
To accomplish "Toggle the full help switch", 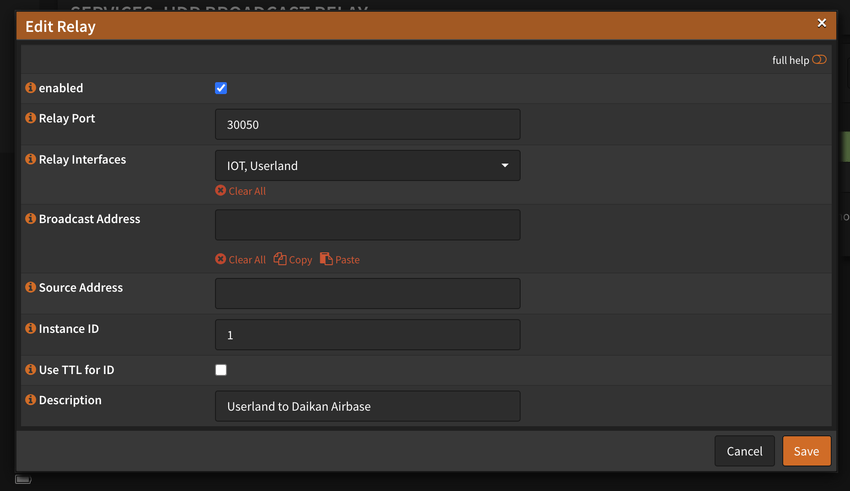I will click(819, 60).
